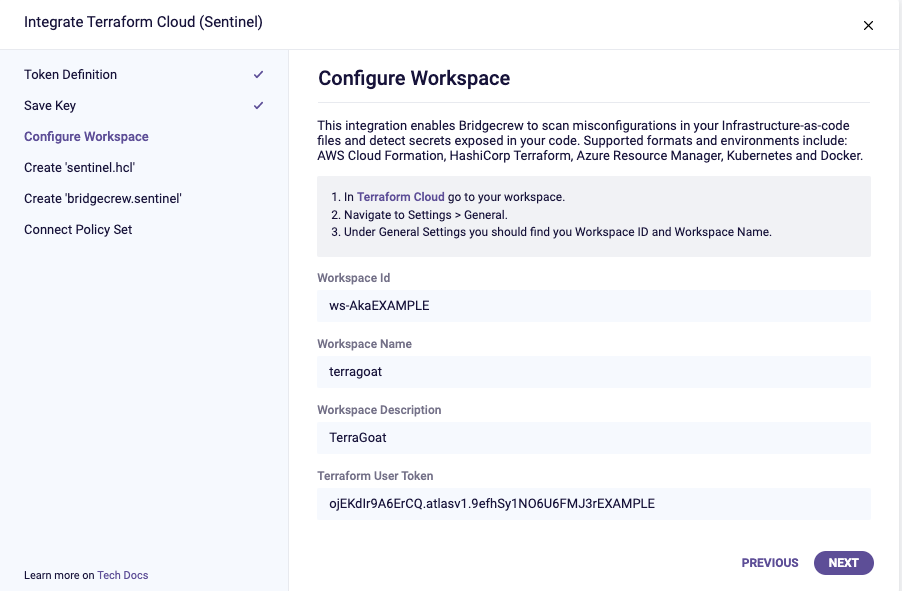
Task: Click the Token Definition completed checkmark
Action: [258, 74]
